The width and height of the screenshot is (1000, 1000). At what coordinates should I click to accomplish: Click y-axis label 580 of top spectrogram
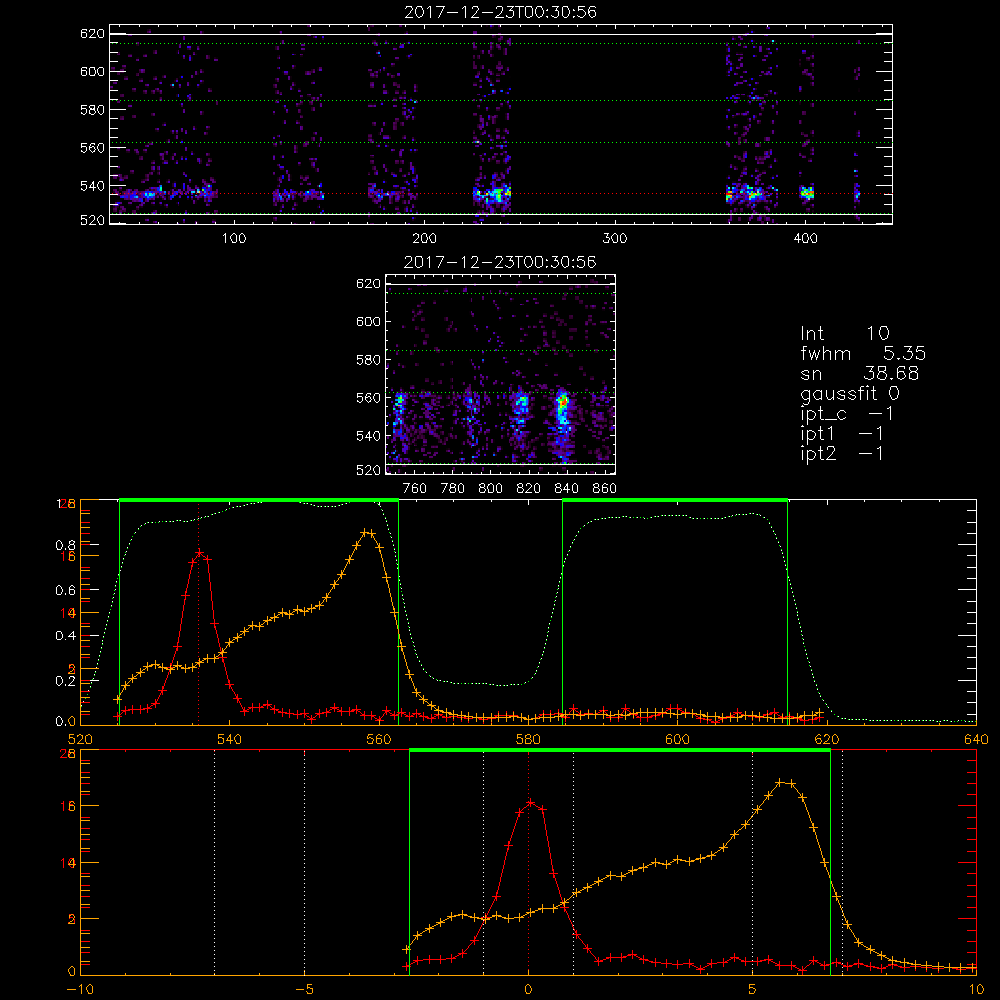[x=92, y=110]
